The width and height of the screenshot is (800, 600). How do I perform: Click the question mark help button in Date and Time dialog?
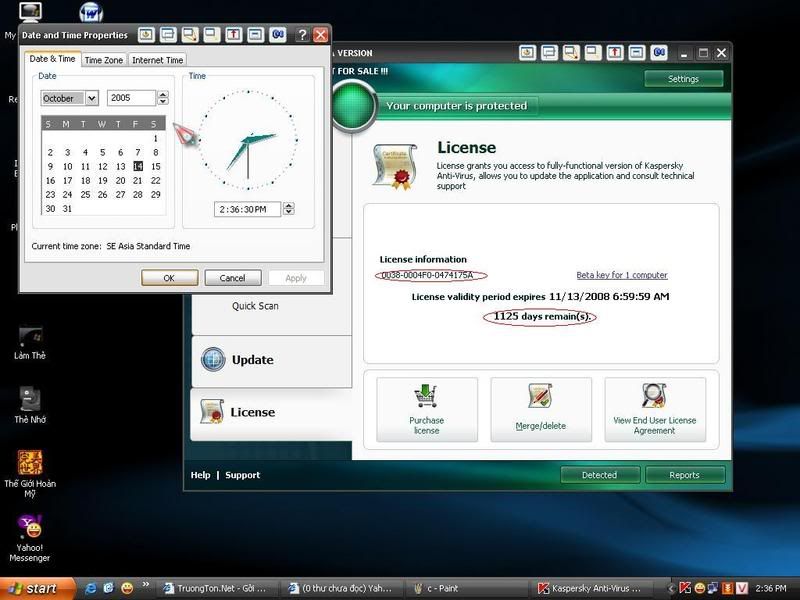click(302, 35)
